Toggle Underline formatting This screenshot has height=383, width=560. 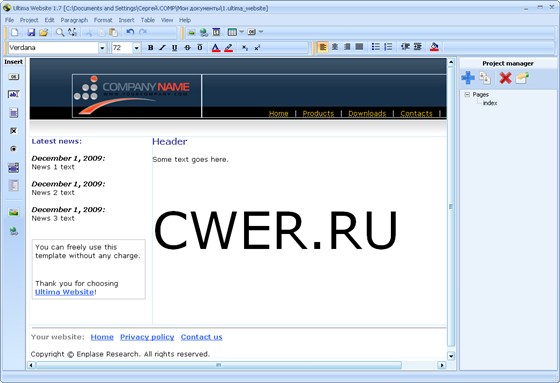tap(174, 48)
